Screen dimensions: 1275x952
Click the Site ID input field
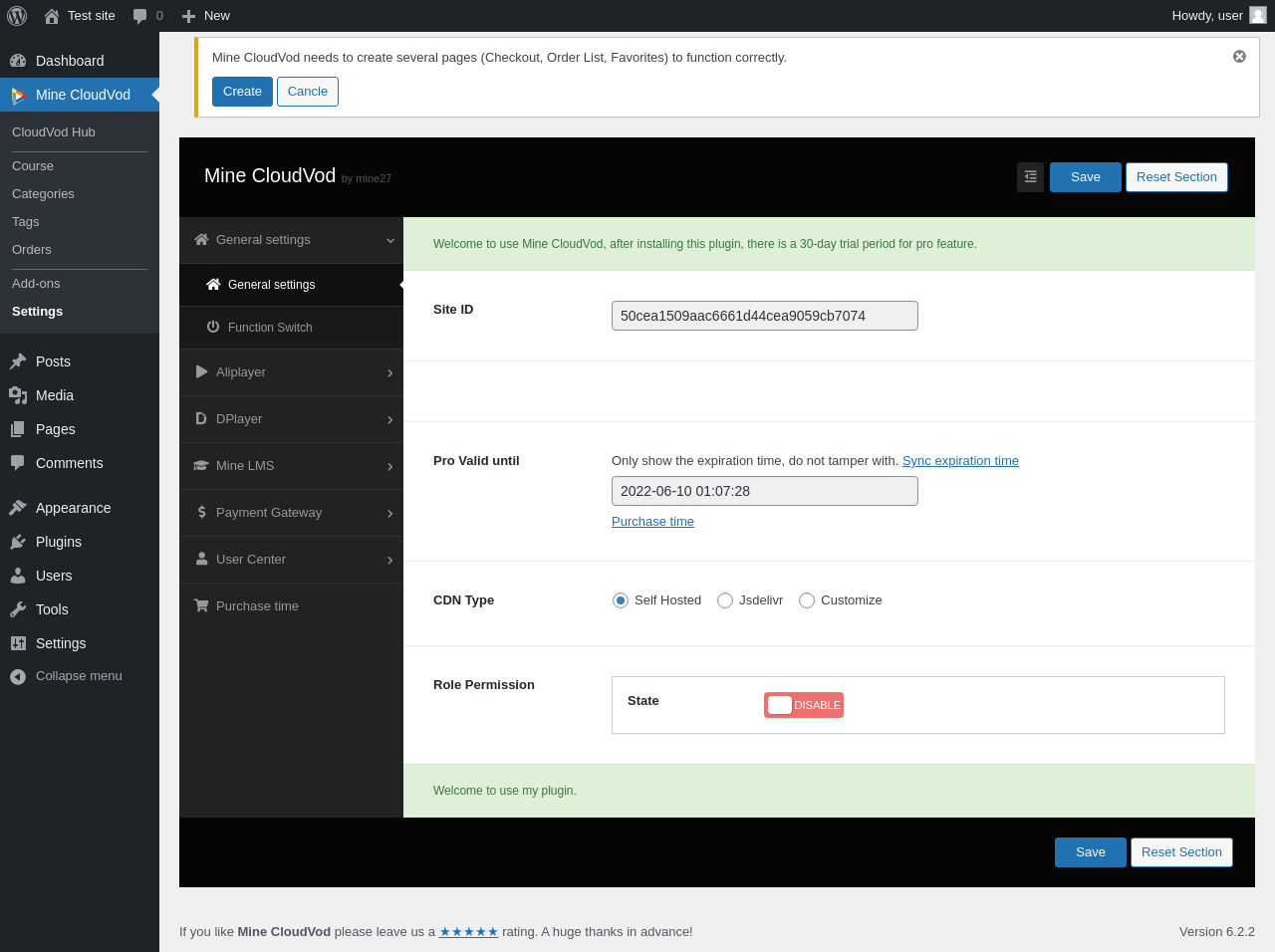(x=765, y=316)
